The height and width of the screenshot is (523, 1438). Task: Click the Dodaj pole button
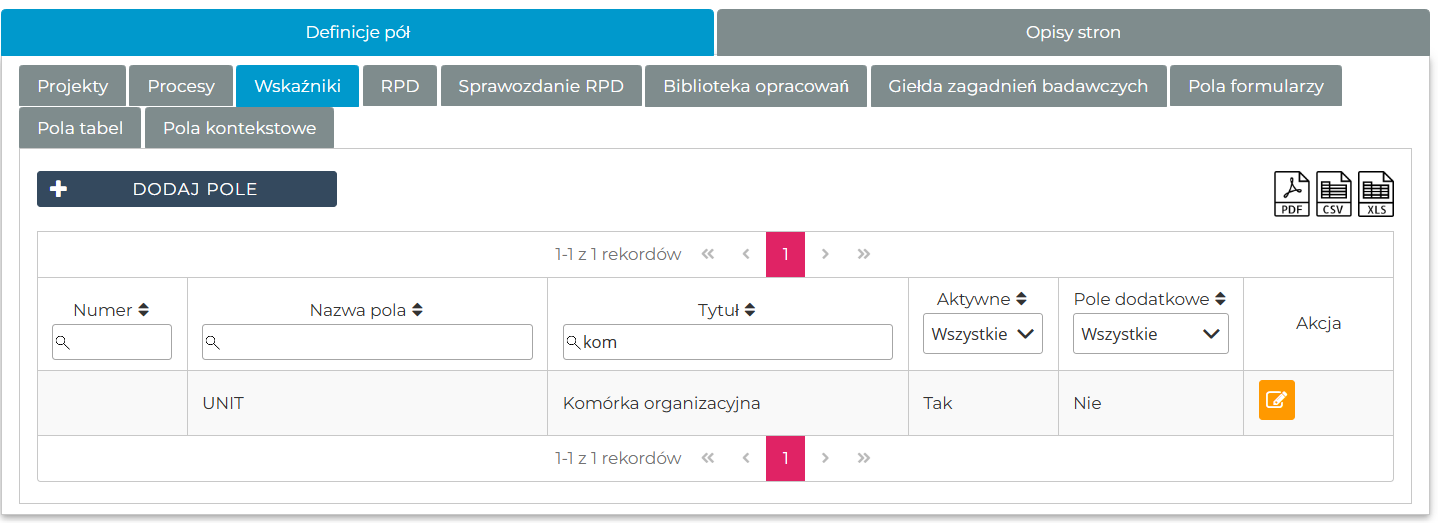pos(187,189)
